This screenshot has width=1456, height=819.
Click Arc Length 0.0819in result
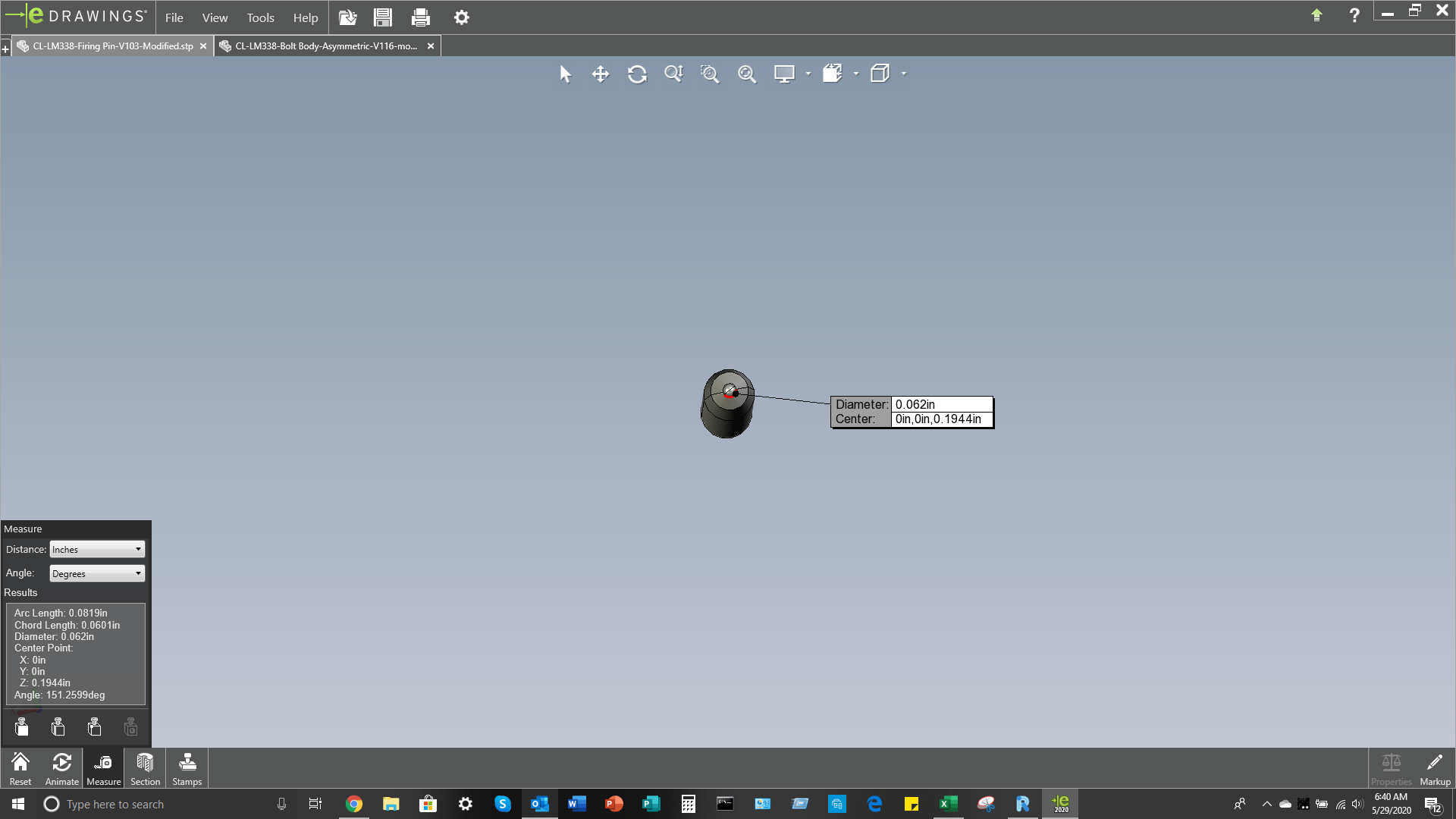point(61,613)
